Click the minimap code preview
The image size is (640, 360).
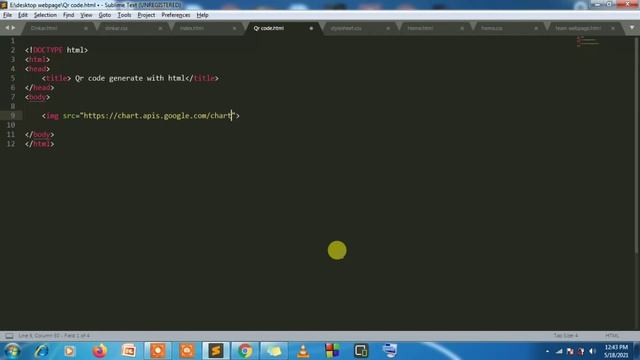588,41
